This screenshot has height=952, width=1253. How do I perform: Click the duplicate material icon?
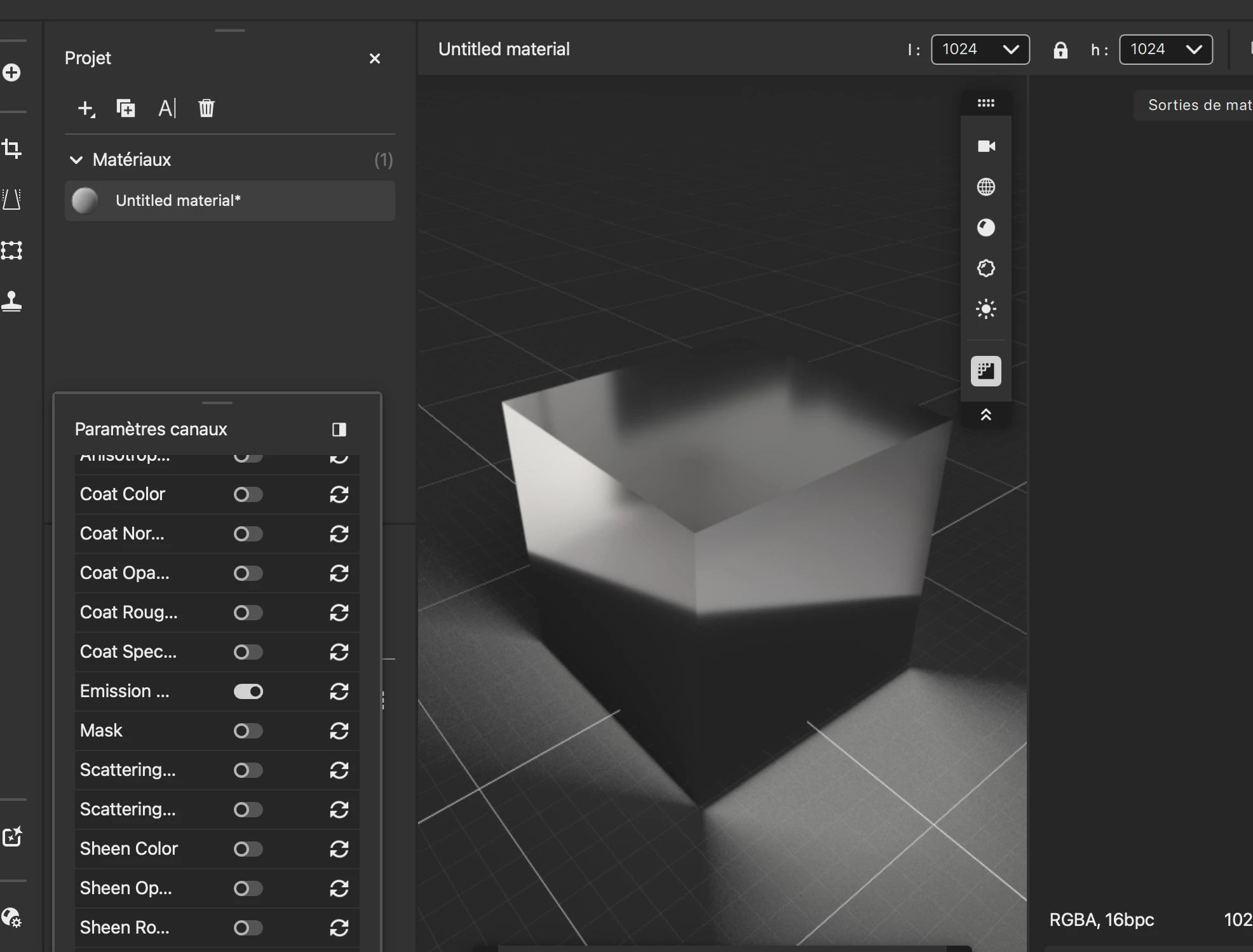(126, 108)
